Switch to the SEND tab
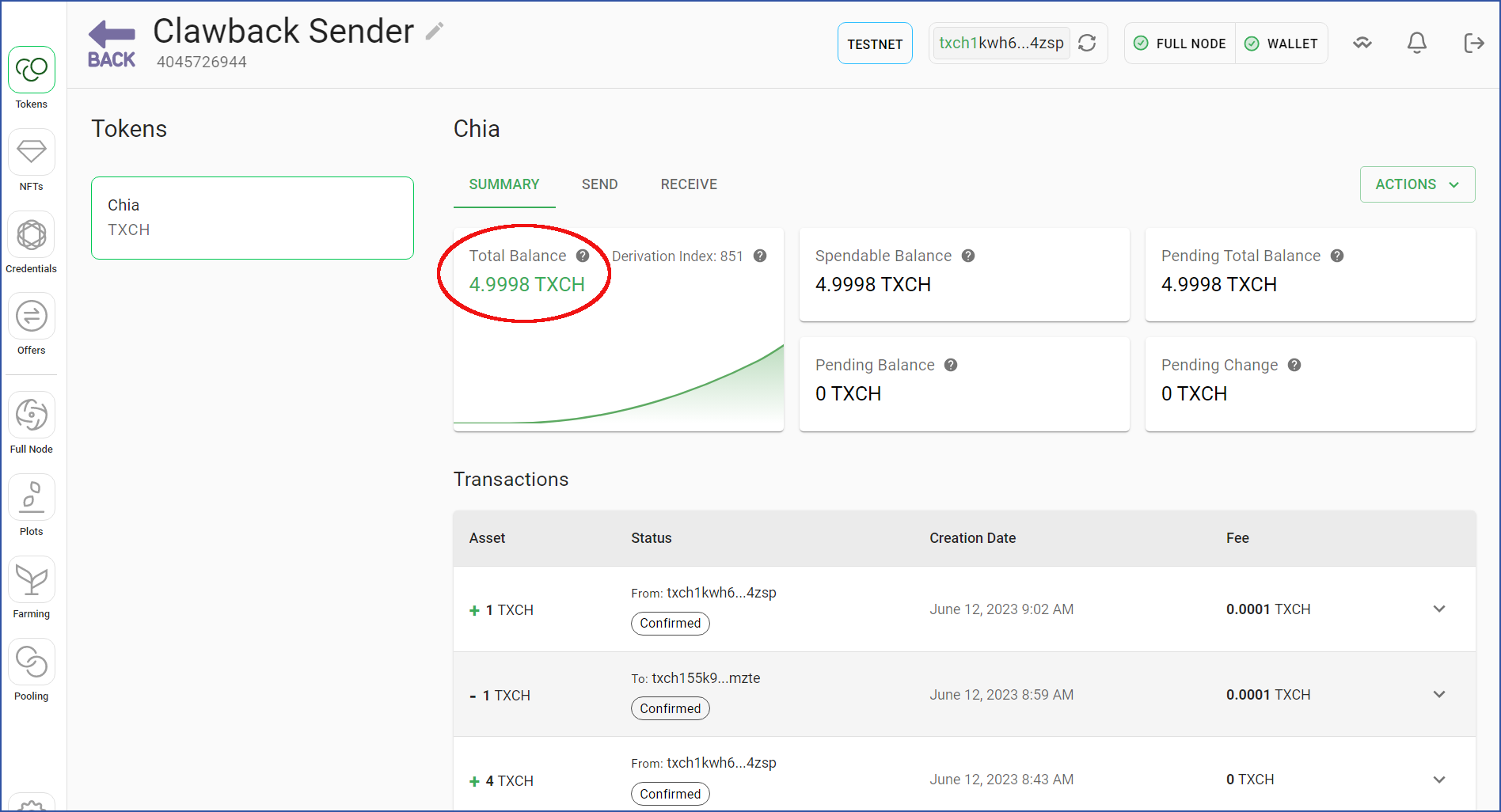 click(599, 184)
